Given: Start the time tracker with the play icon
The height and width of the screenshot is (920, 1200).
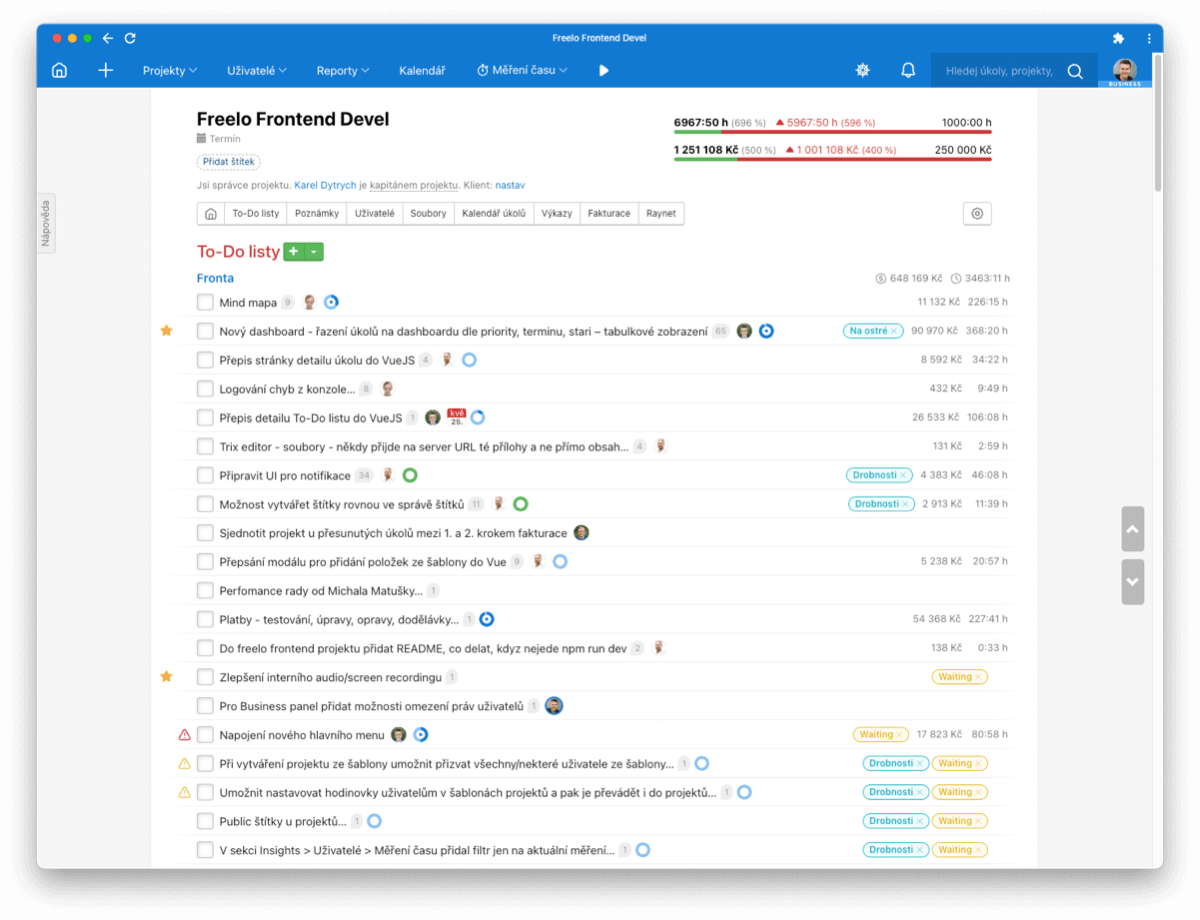Looking at the screenshot, I should [604, 70].
